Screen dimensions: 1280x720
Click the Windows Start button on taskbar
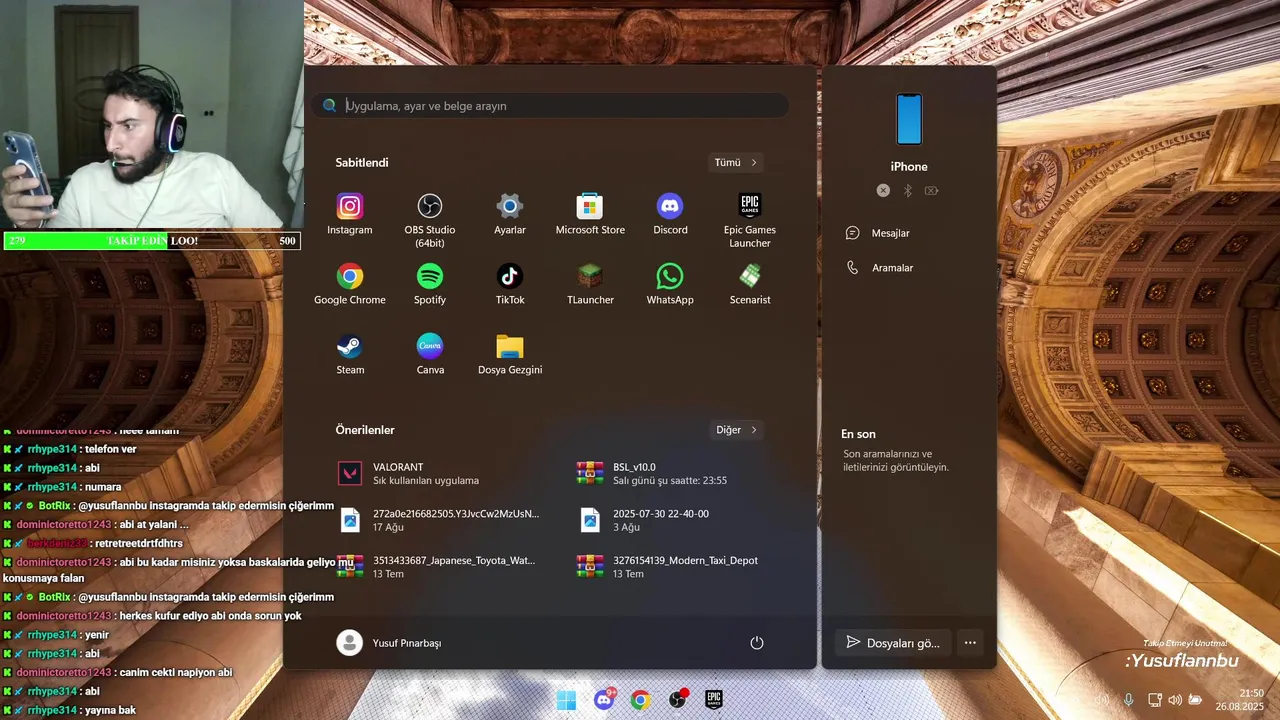566,700
